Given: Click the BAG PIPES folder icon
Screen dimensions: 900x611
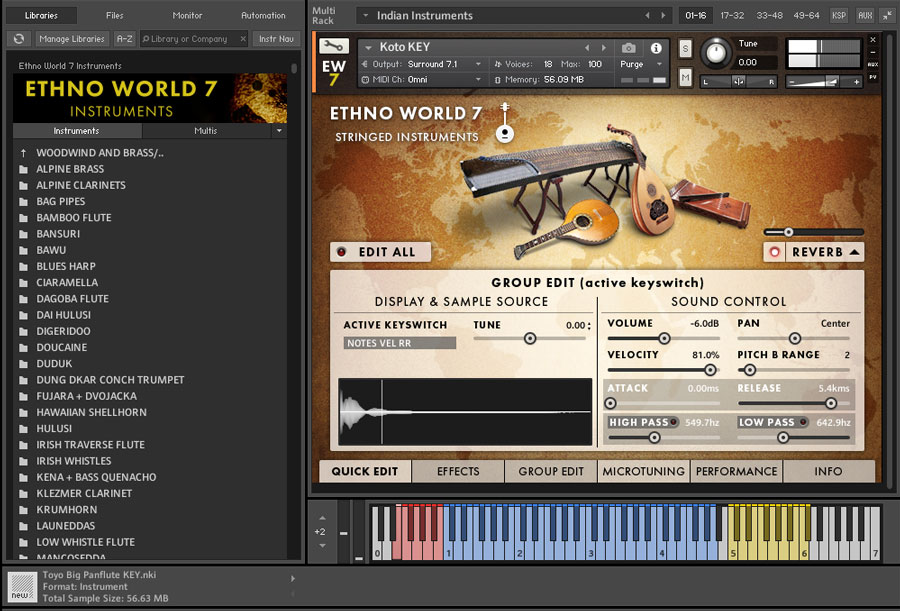Looking at the screenshot, I should [x=24, y=202].
